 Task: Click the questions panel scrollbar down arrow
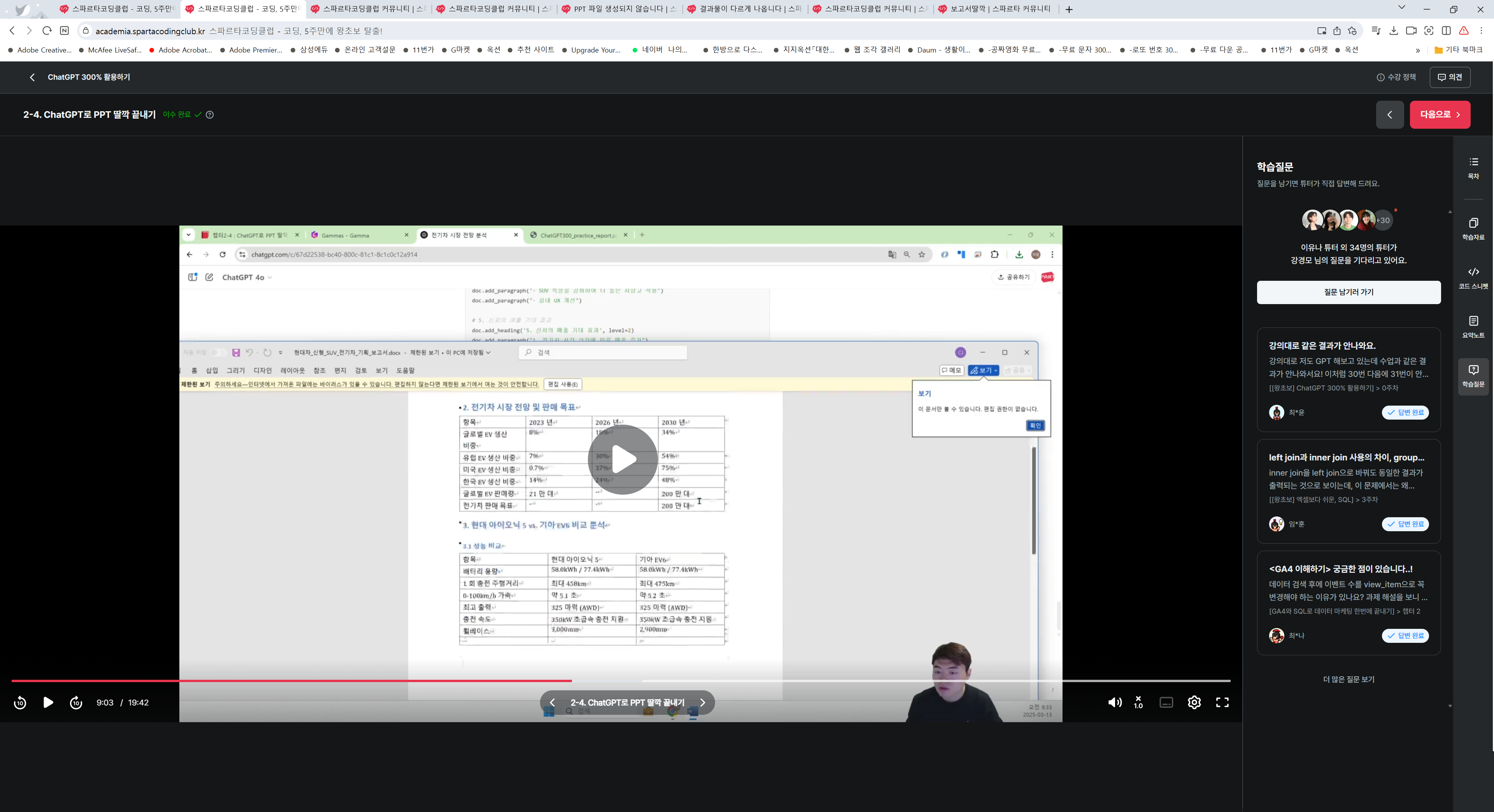[x=1450, y=706]
